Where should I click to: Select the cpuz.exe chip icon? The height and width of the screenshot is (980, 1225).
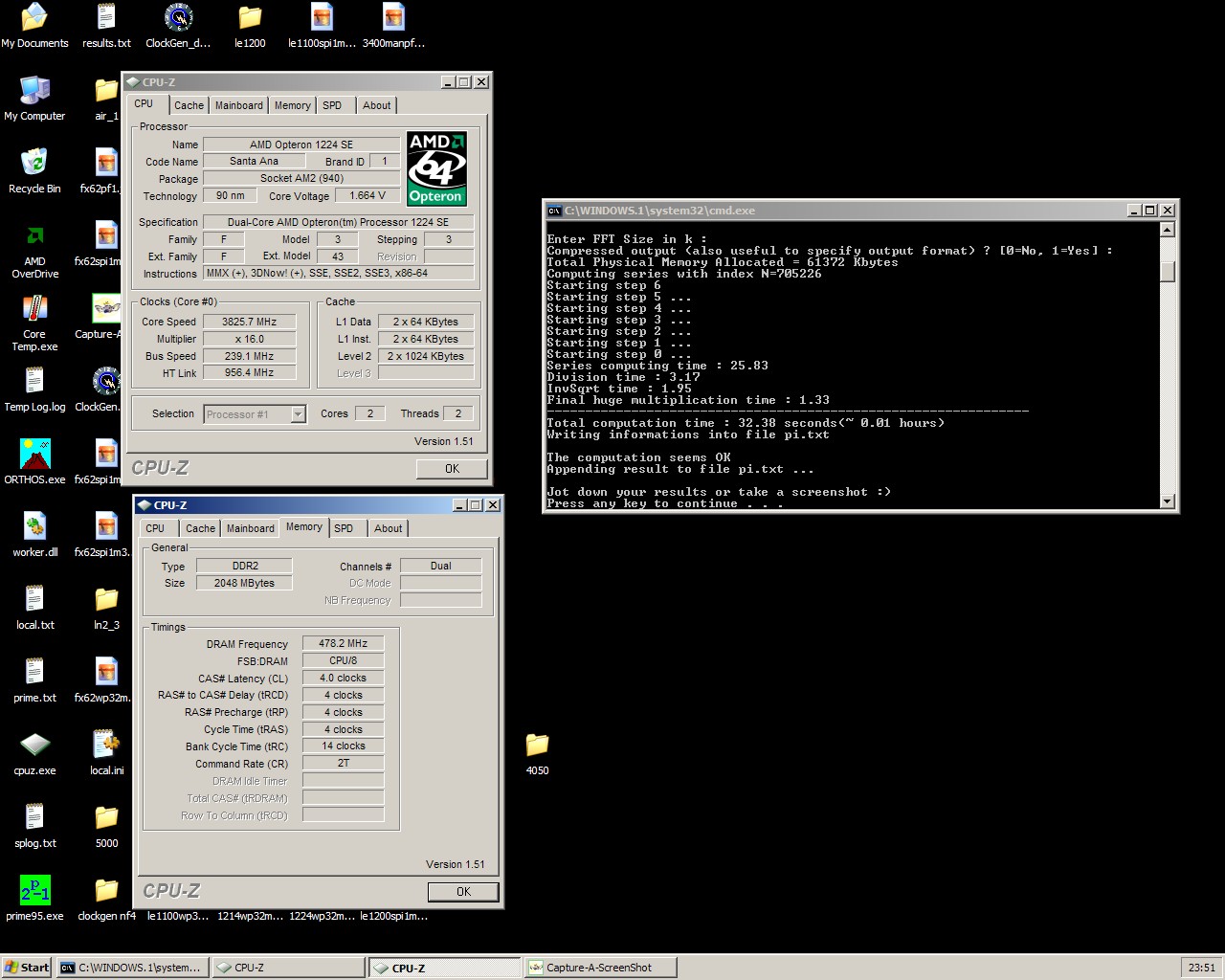[34, 745]
